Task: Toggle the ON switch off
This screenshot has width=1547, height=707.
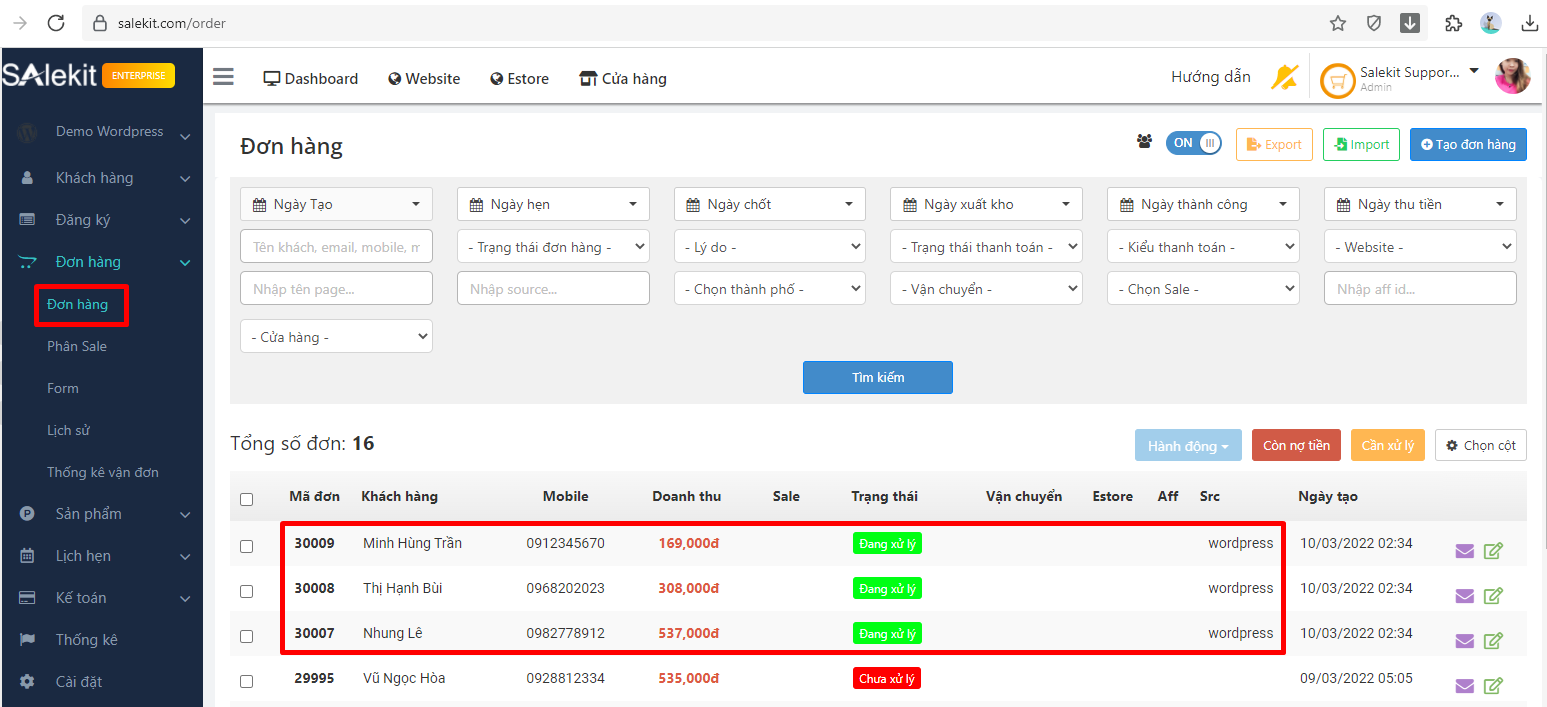Action: tap(1194, 143)
